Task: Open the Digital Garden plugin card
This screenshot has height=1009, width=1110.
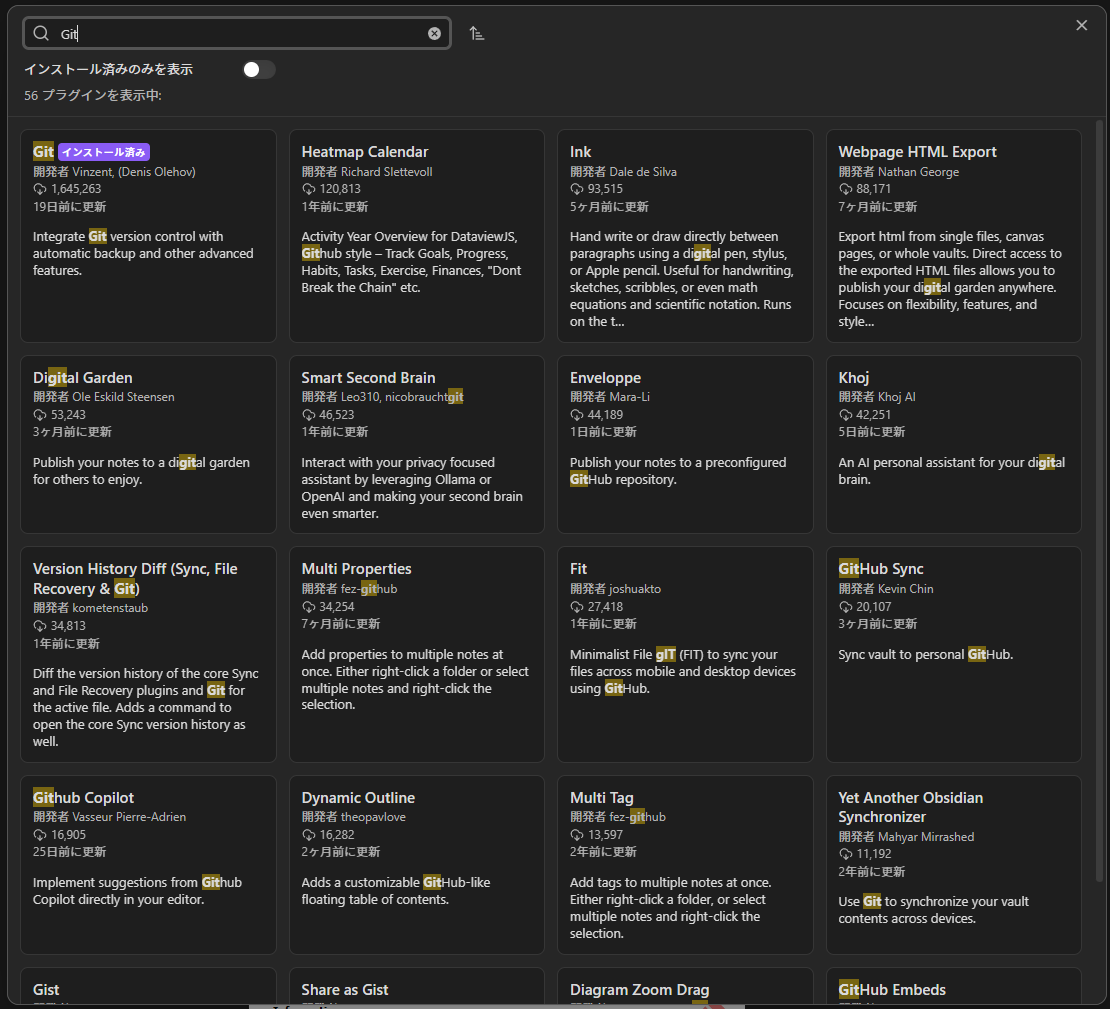Action: click(x=148, y=445)
